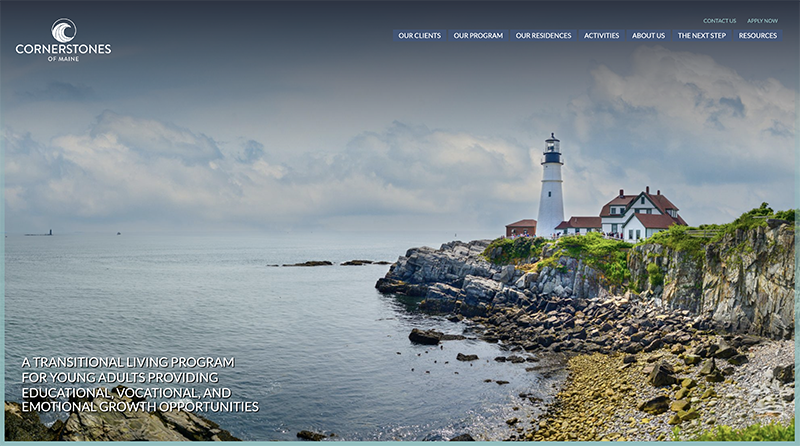The height and width of the screenshot is (446, 800).
Task: Open the Our Clients menu
Action: coord(419,35)
